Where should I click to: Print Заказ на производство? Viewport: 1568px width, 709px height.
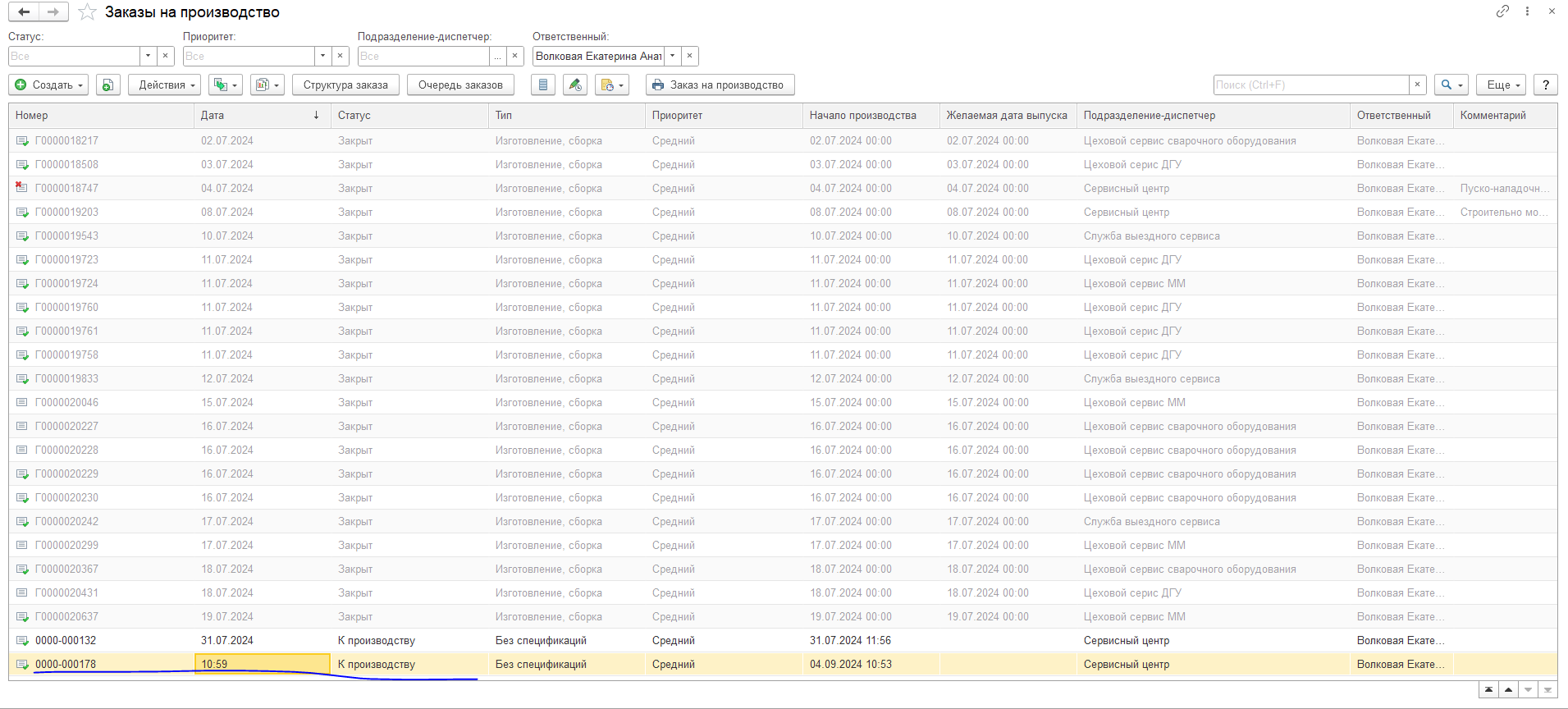(720, 85)
